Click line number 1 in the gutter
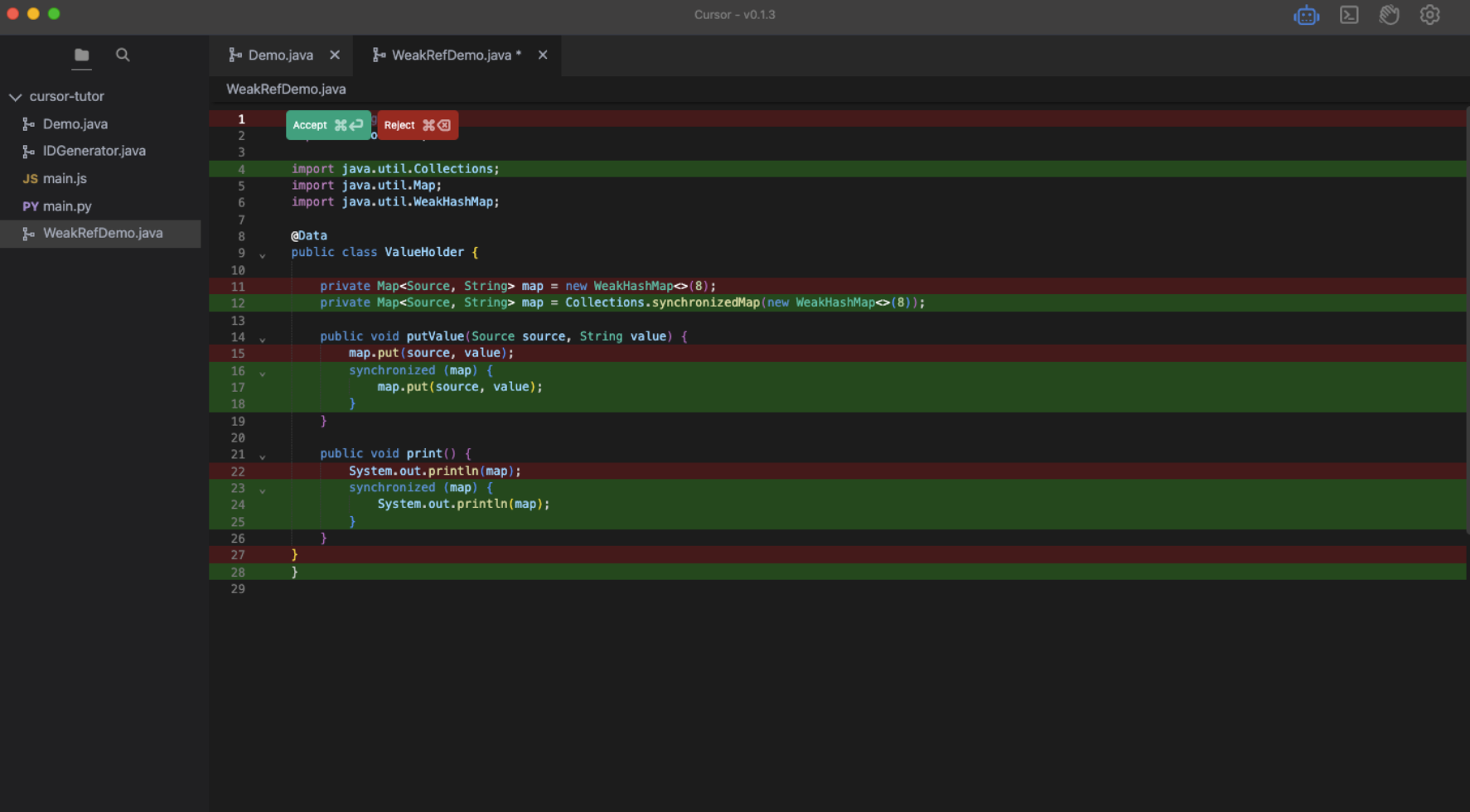Image resolution: width=1470 pixels, height=812 pixels. coord(241,119)
